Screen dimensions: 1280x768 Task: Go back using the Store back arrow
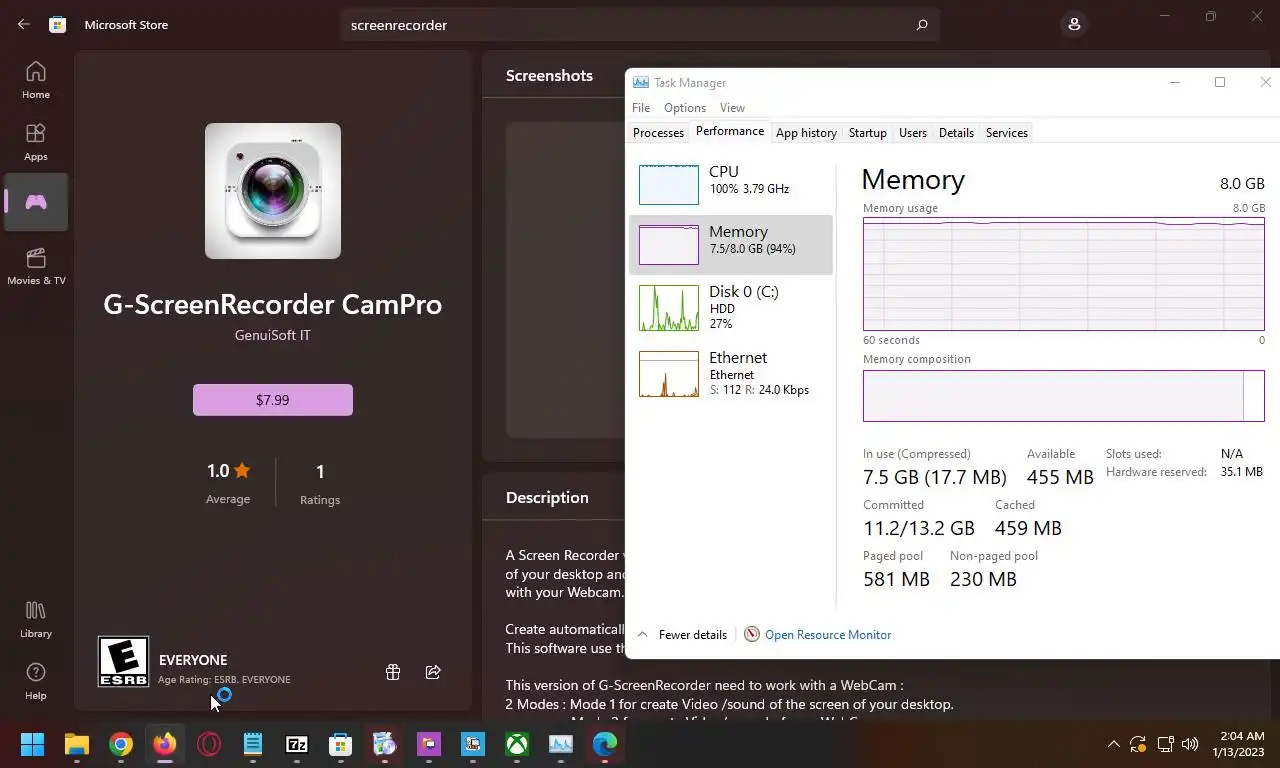[x=24, y=24]
